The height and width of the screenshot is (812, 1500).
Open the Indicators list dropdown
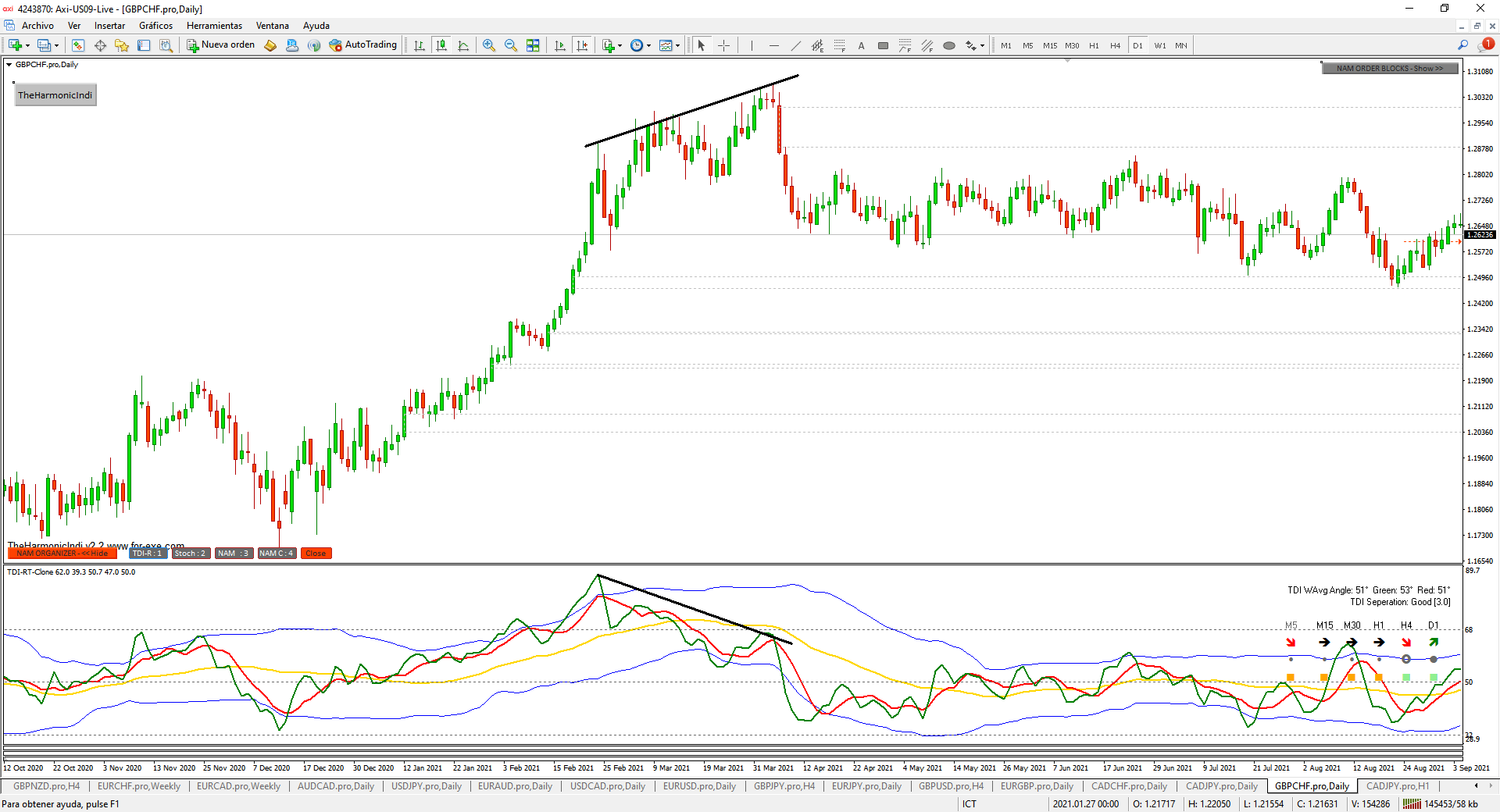[x=619, y=45]
